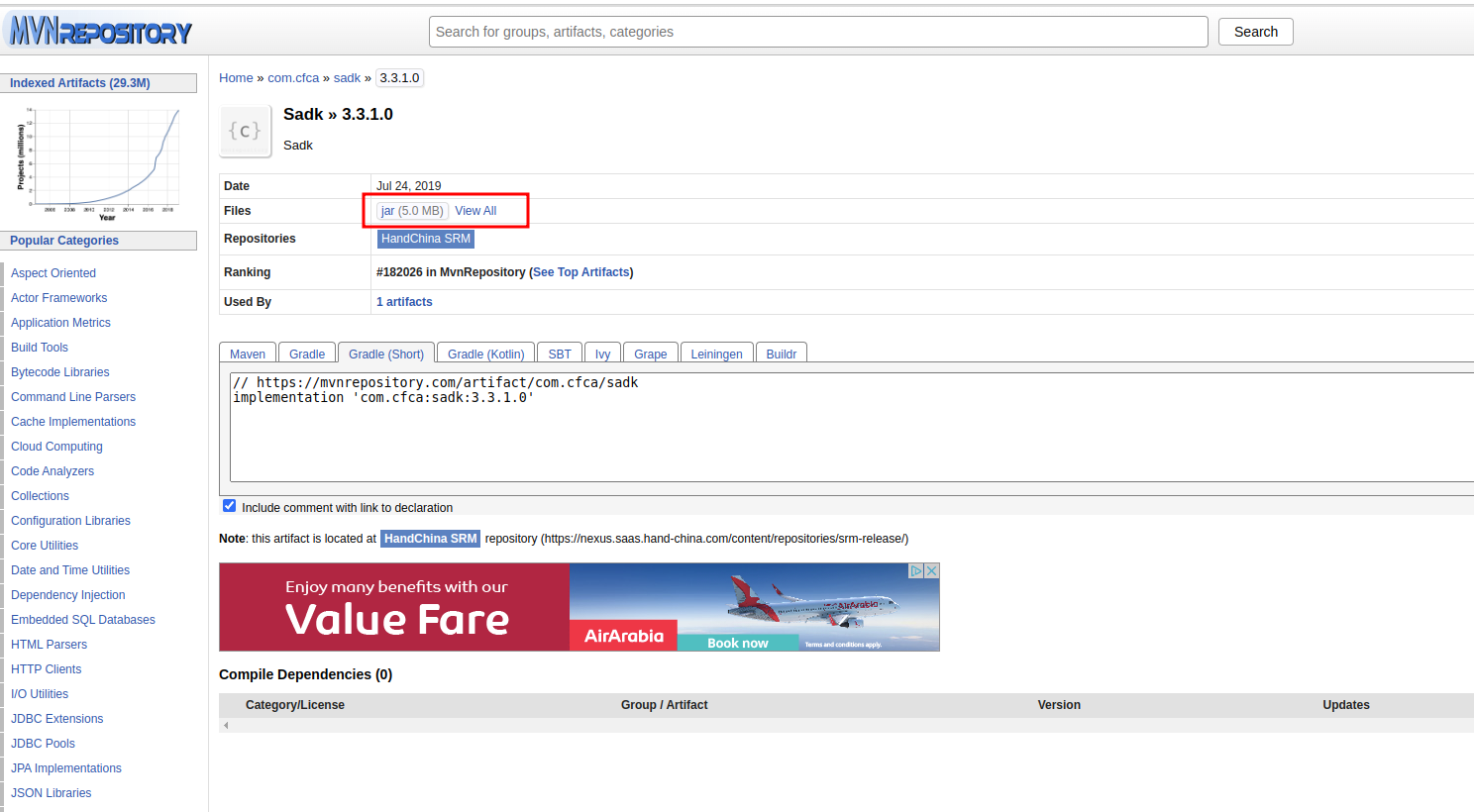The width and height of the screenshot is (1474, 812).
Task: Open HTTP Clients category
Action: point(46,669)
